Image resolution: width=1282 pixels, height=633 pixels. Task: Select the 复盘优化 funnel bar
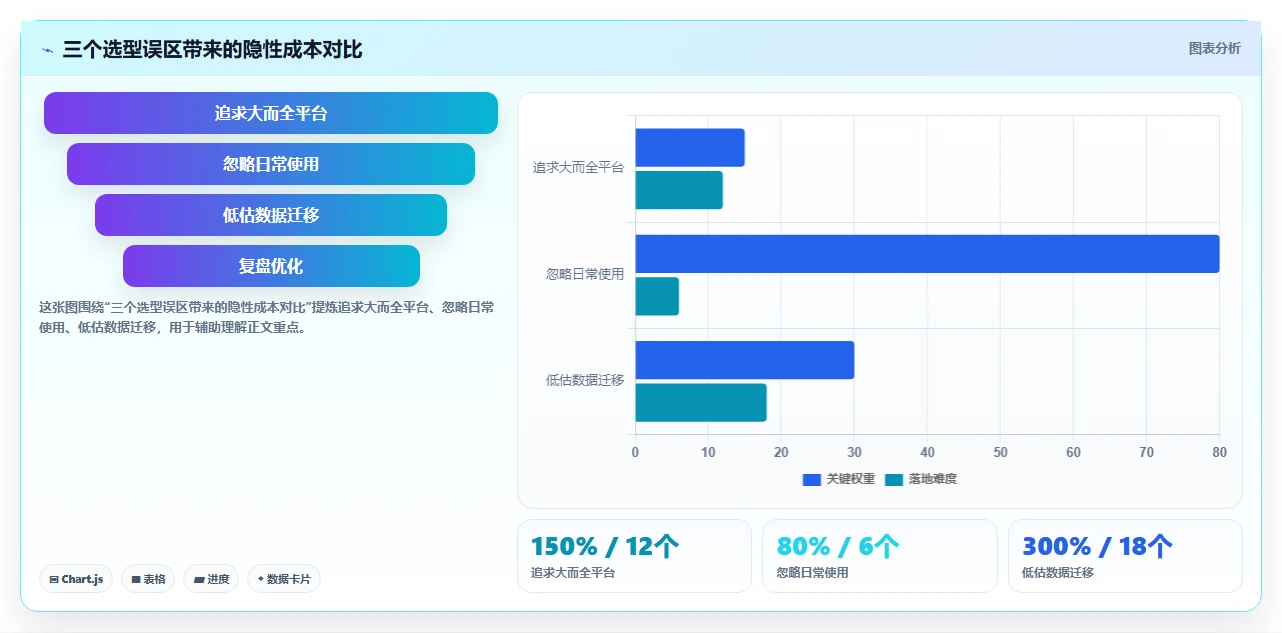pos(271,266)
